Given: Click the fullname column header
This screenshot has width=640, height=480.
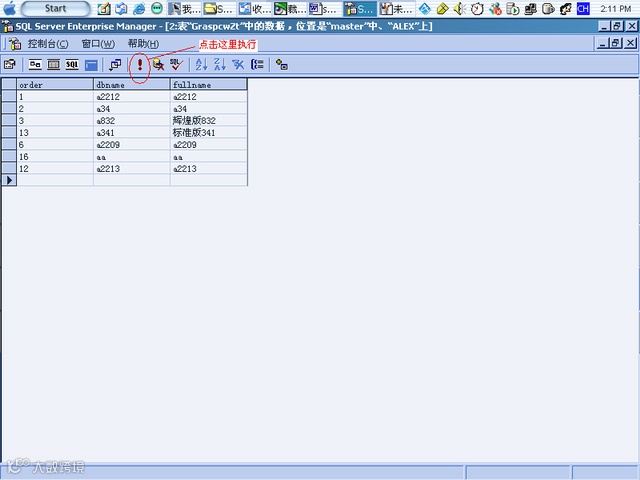Looking at the screenshot, I should (x=208, y=84).
